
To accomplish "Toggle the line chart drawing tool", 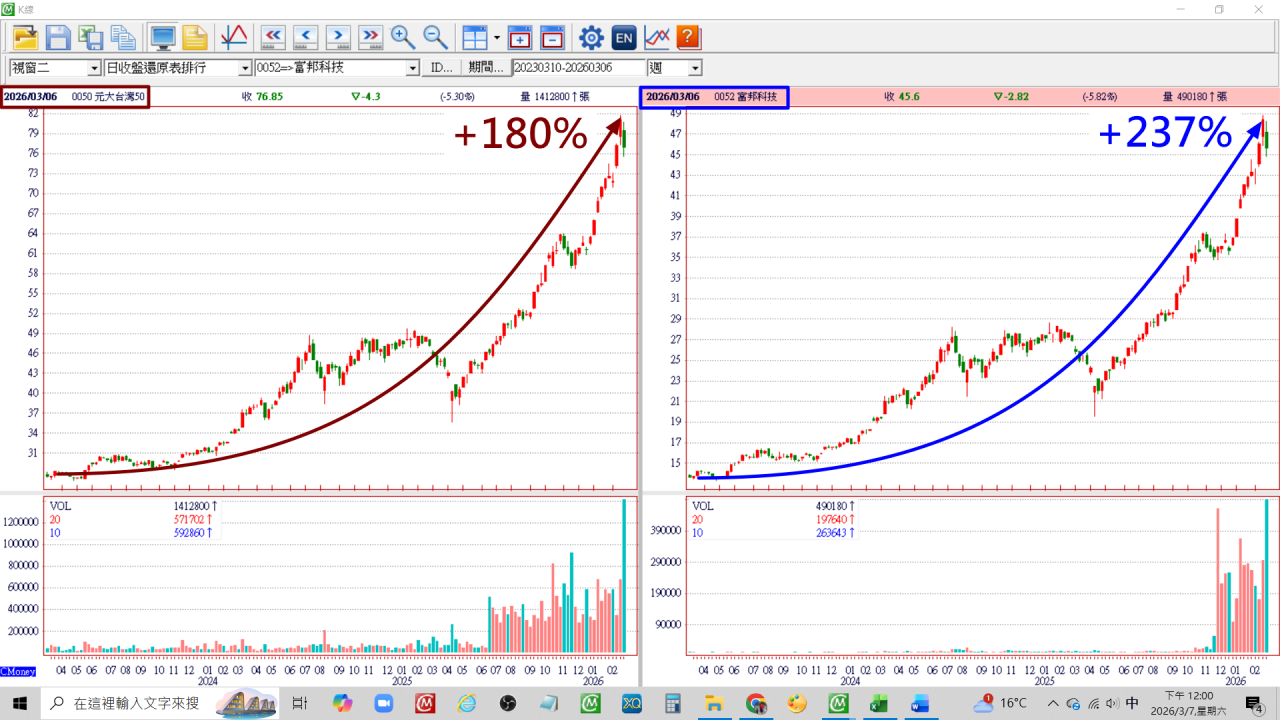I will pos(233,38).
